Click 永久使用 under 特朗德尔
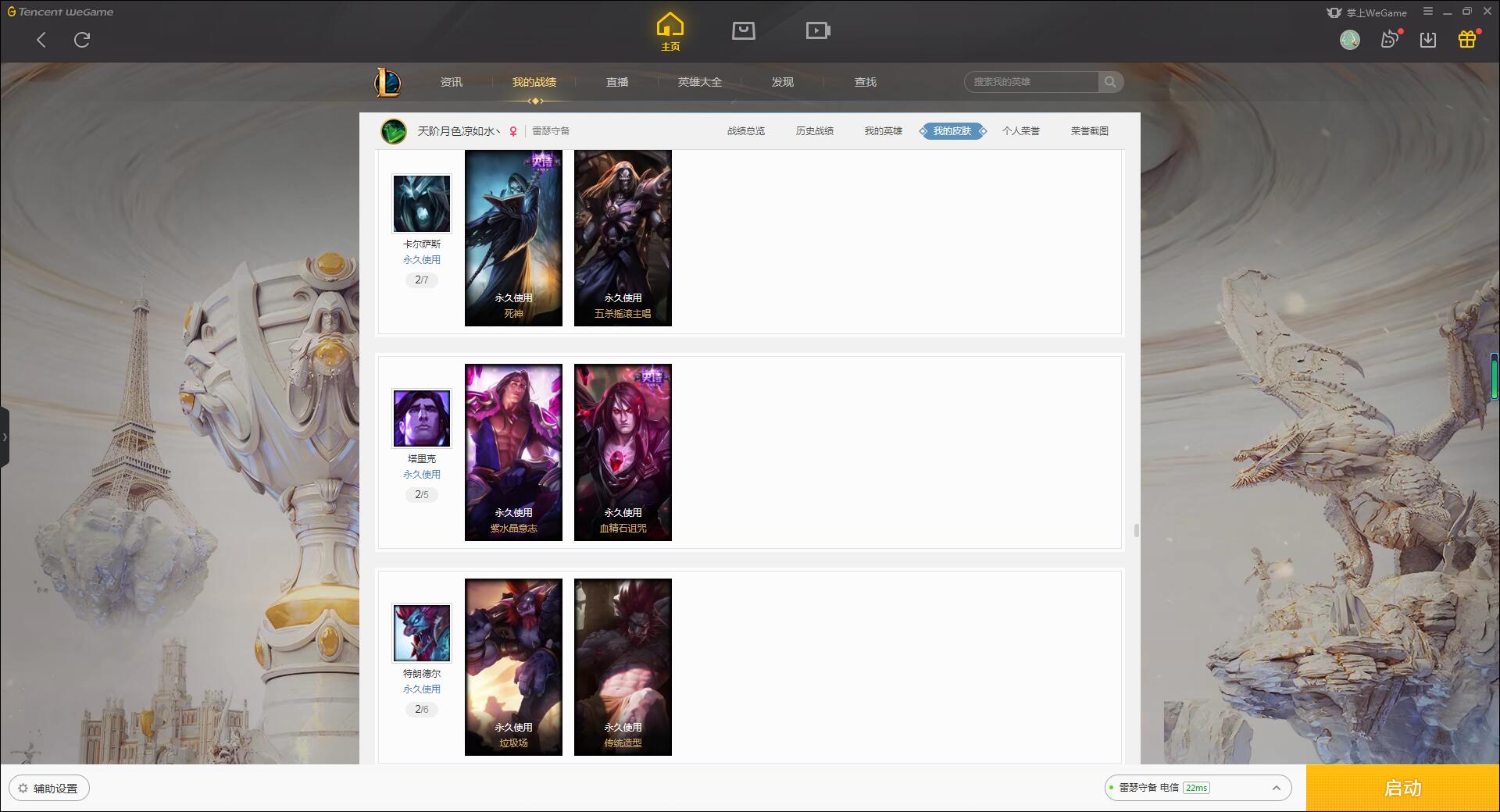 pos(422,689)
